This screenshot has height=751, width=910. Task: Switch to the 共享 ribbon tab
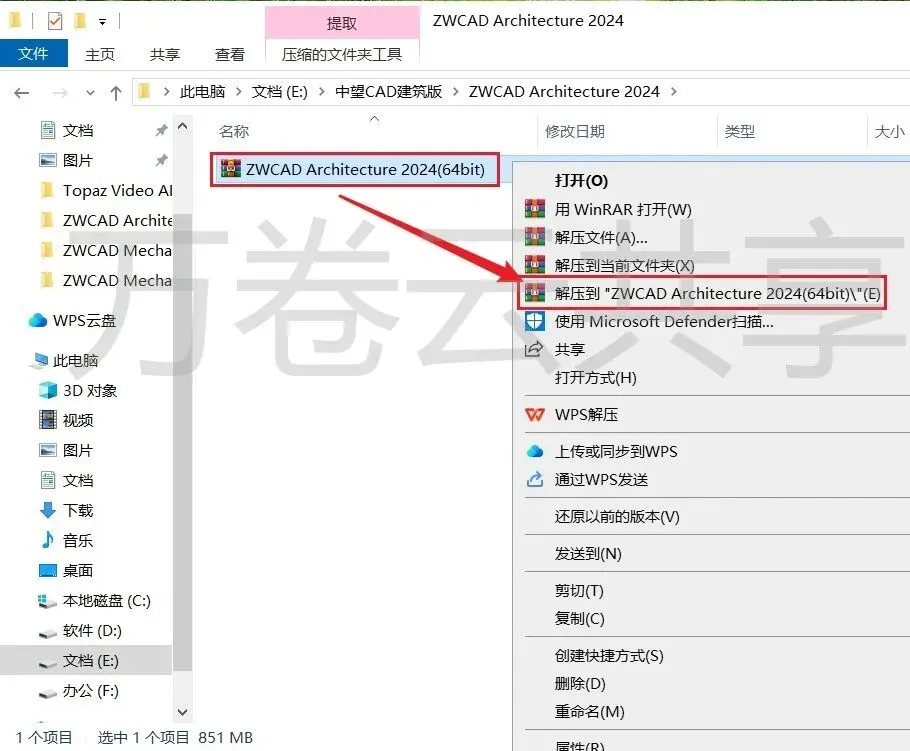[x=165, y=55]
